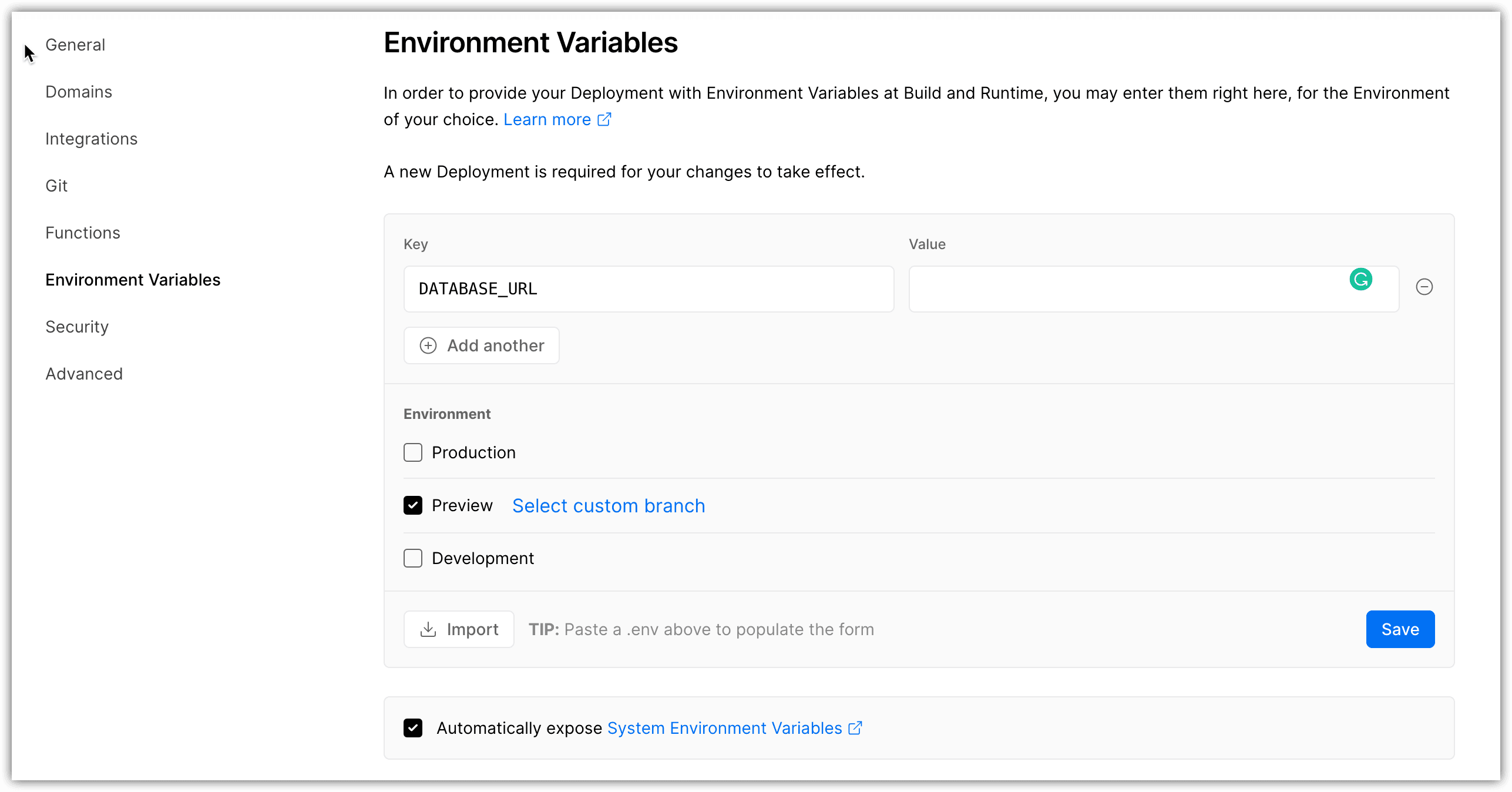Save the environment variables
This screenshot has width=1512, height=792.
point(1400,629)
